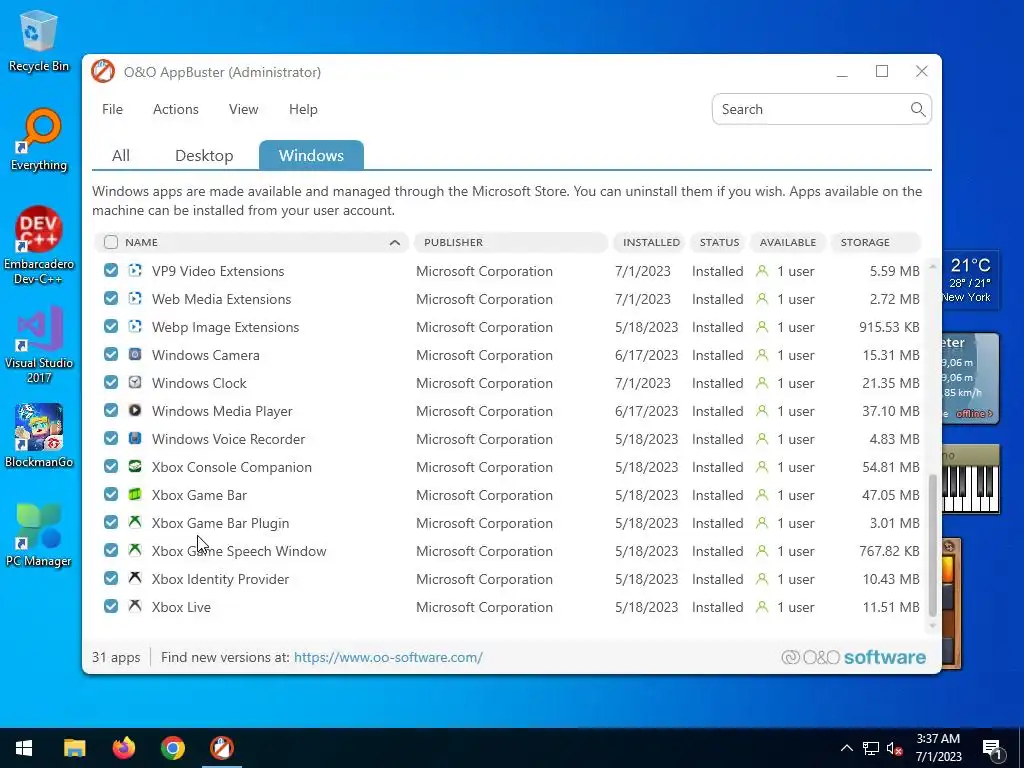Screen dimensions: 1024x768
Task: Show hidden system tray icons
Action: (846, 748)
